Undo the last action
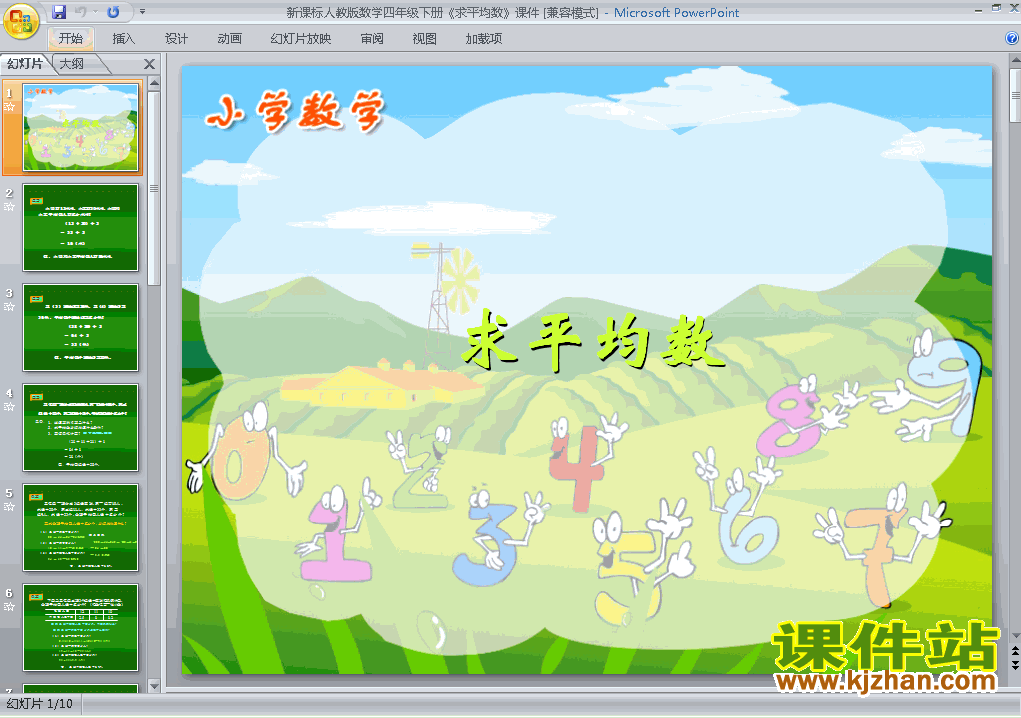1021x718 pixels. point(81,12)
